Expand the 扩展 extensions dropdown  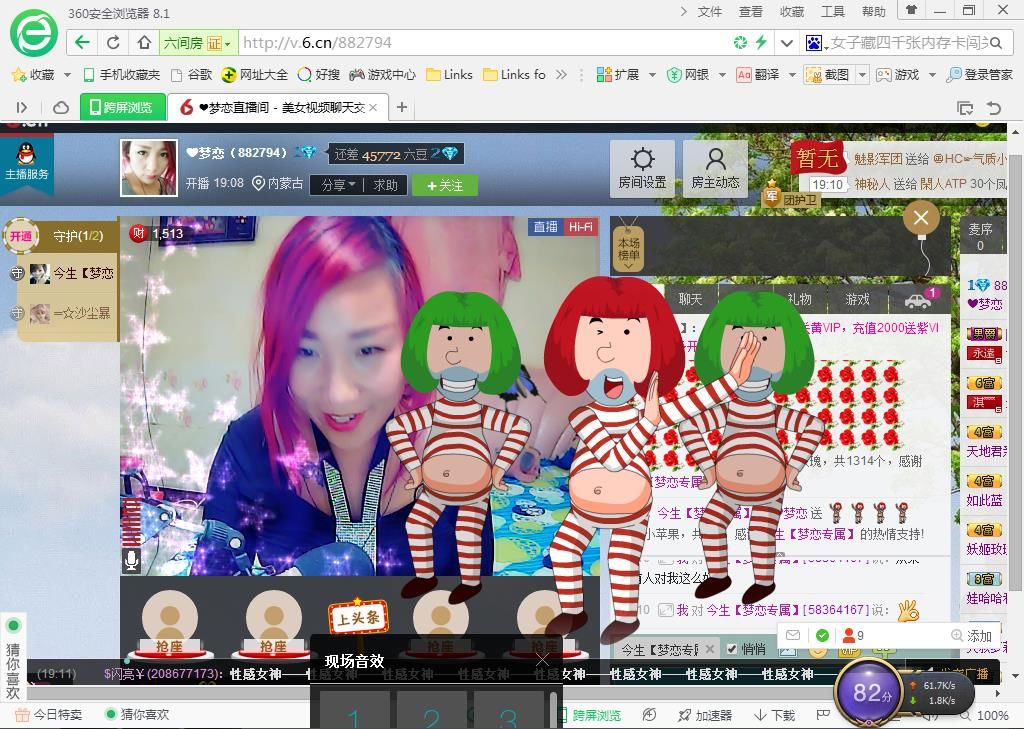652,75
